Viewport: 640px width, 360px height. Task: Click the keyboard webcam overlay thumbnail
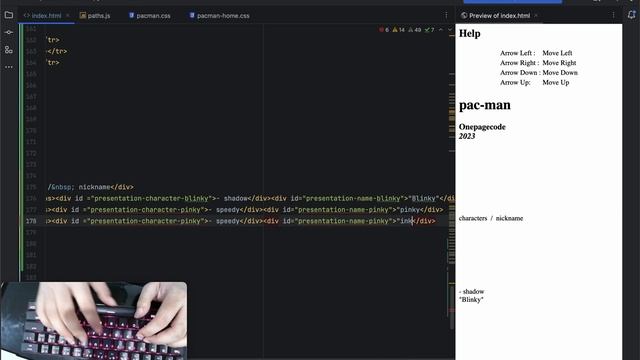tap(94, 321)
